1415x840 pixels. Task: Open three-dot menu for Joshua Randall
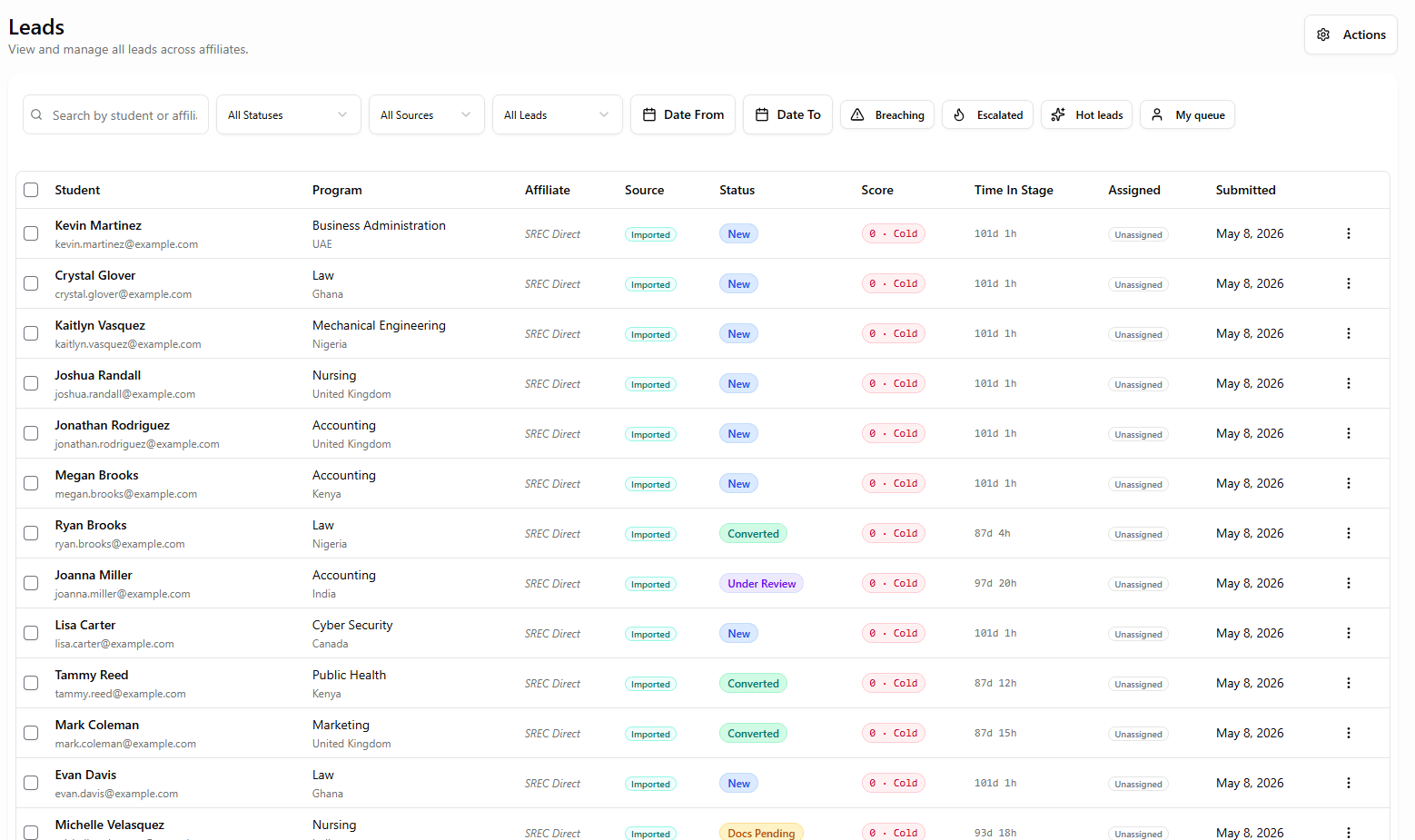coord(1349,383)
